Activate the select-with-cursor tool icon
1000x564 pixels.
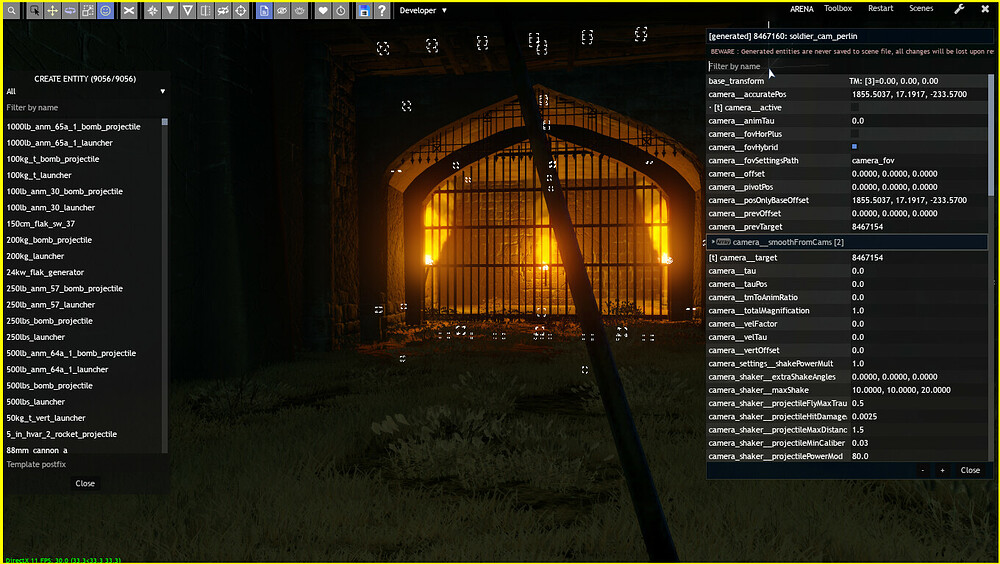pos(34,10)
